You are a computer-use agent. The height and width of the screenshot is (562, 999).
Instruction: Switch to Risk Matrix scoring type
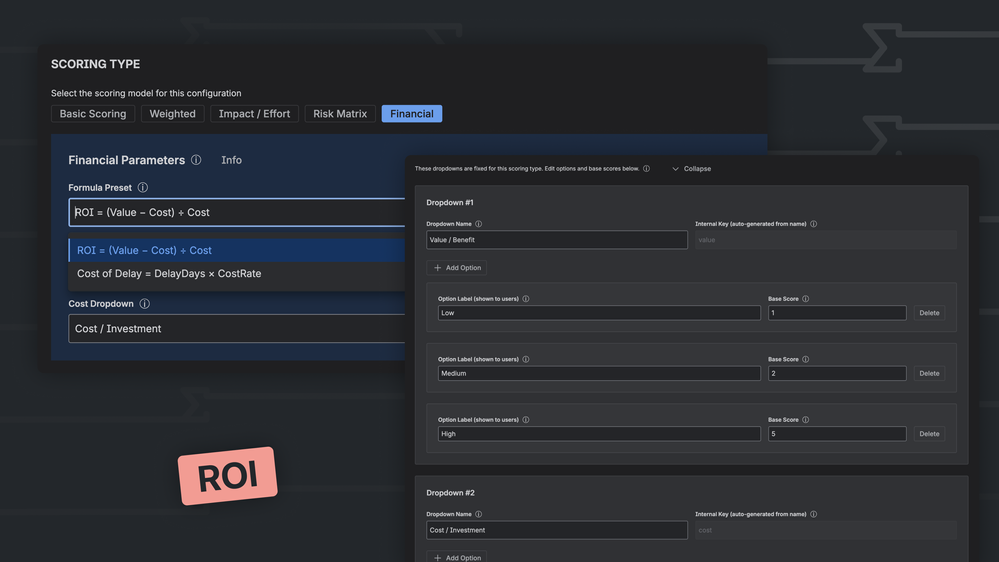click(340, 113)
